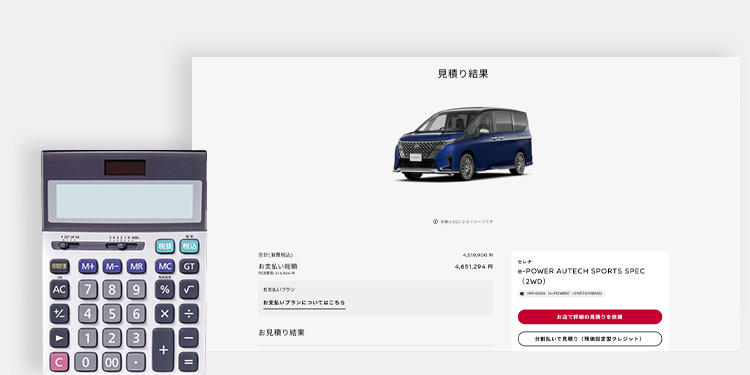Click the single 0 key
This screenshot has width=750, height=375.
(x=86, y=362)
